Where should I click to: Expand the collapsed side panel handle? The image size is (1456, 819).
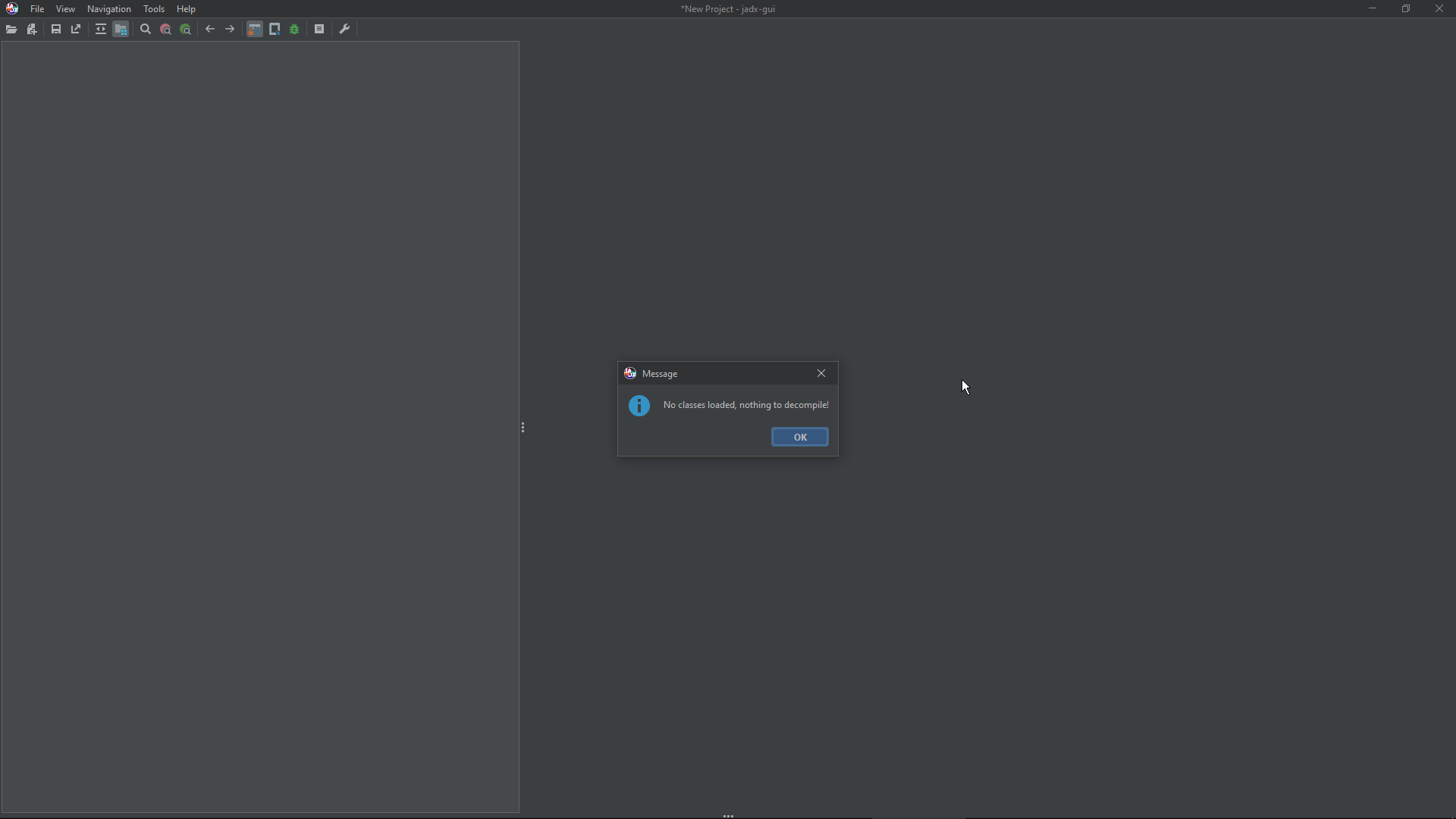[x=523, y=428]
